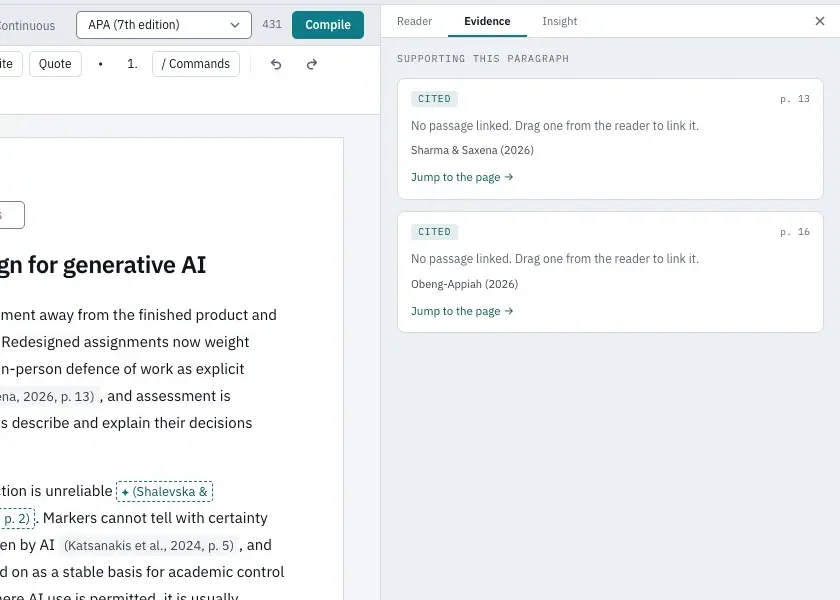Switch to the Reader tab

click(x=415, y=21)
